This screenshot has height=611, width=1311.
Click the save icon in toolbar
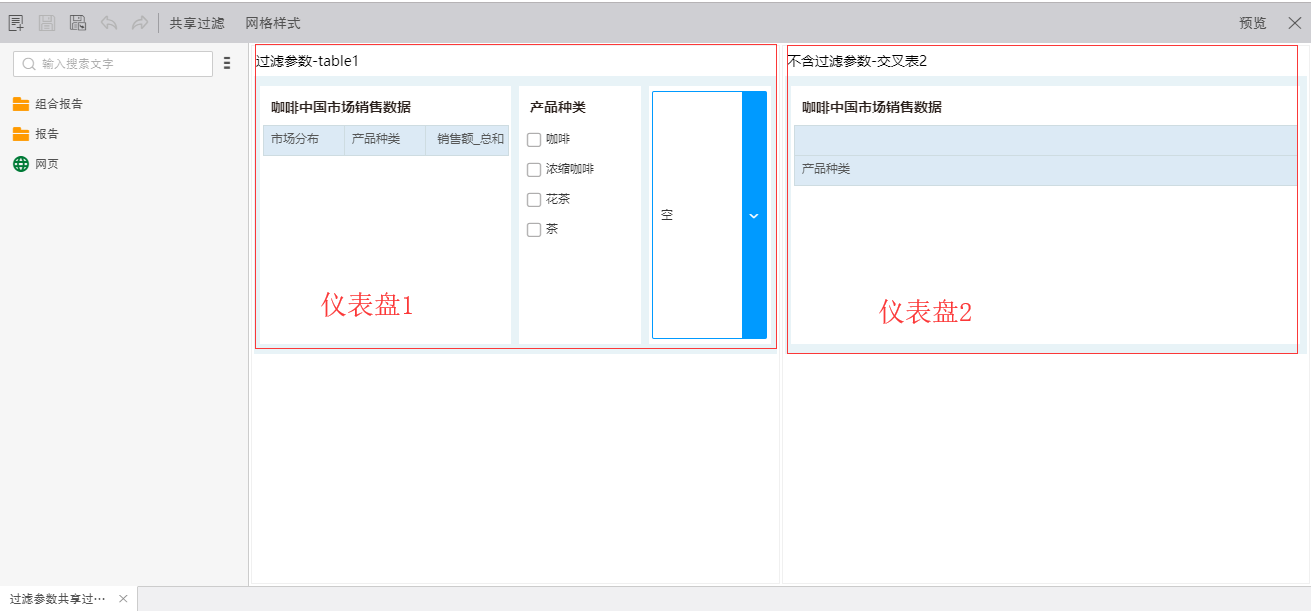tap(46, 23)
